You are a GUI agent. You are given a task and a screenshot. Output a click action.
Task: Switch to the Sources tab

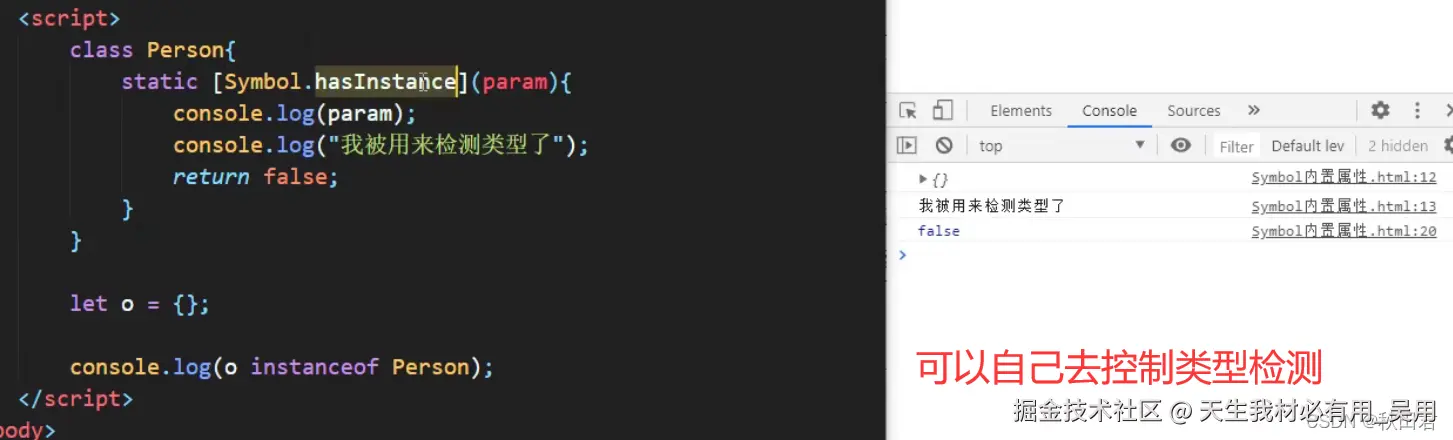pos(1194,111)
